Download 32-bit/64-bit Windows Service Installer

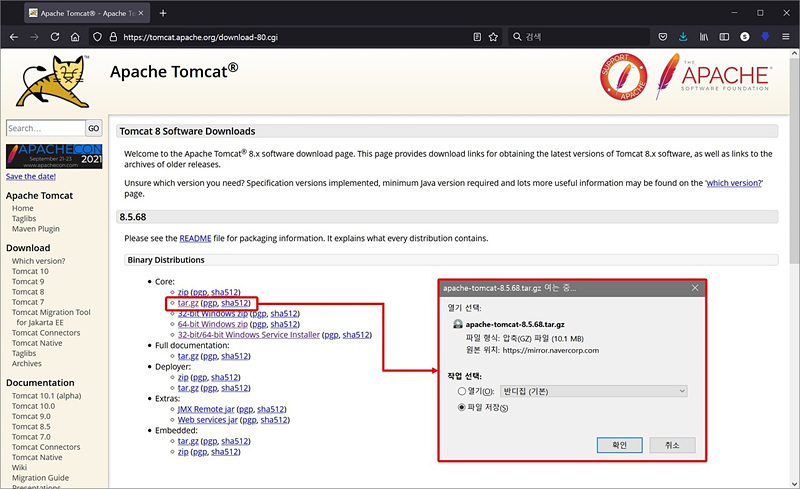coord(248,335)
